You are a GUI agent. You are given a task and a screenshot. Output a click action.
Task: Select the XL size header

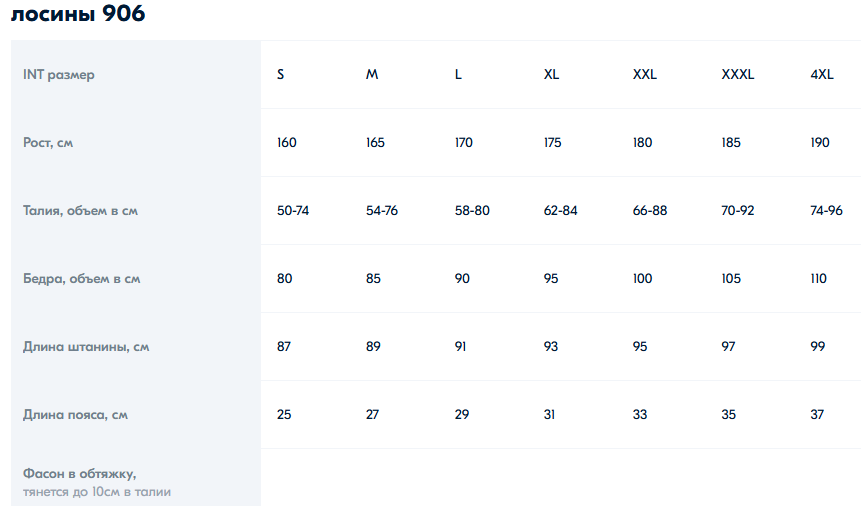(551, 74)
